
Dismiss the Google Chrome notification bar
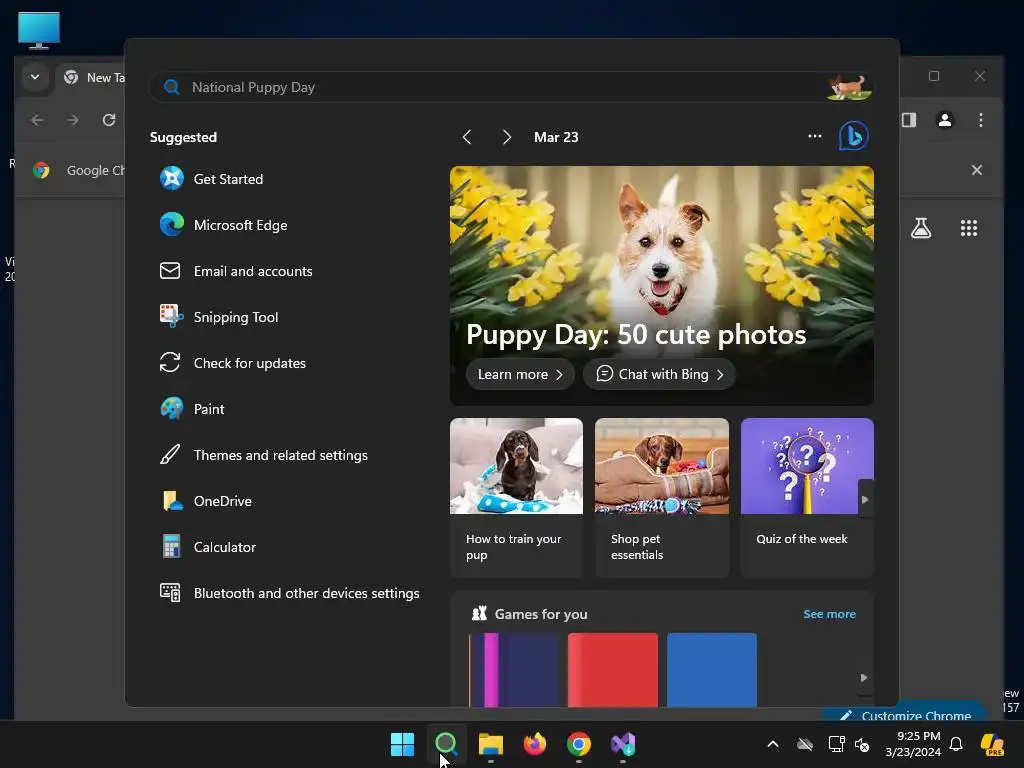(977, 170)
